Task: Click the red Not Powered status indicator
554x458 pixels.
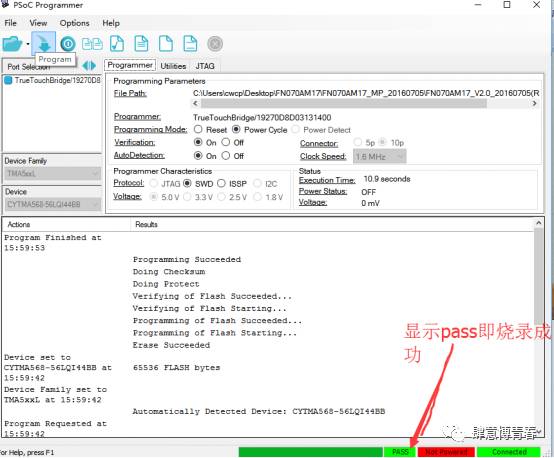Action: (446, 452)
